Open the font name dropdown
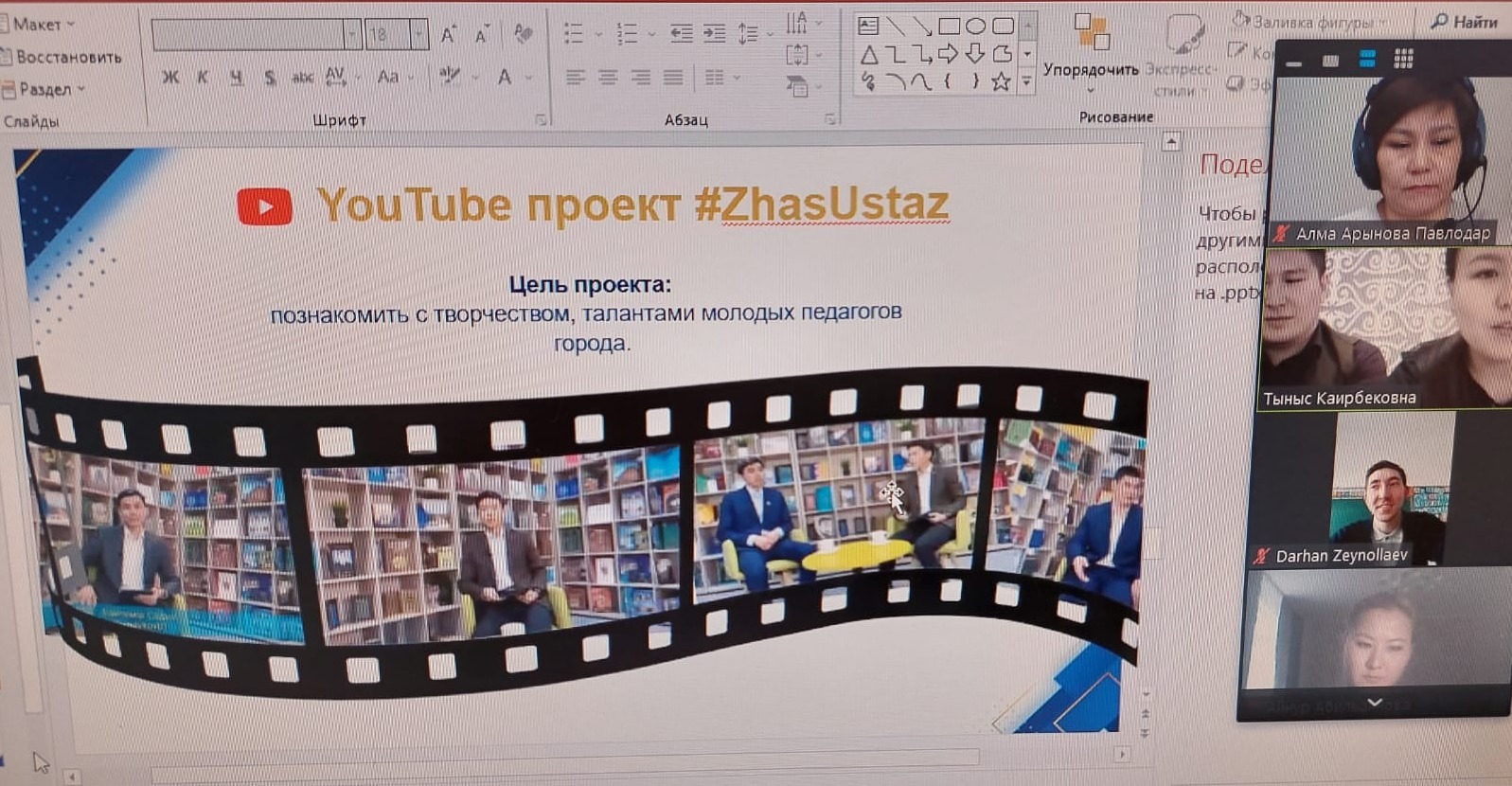This screenshot has height=786, width=1512. (x=352, y=35)
